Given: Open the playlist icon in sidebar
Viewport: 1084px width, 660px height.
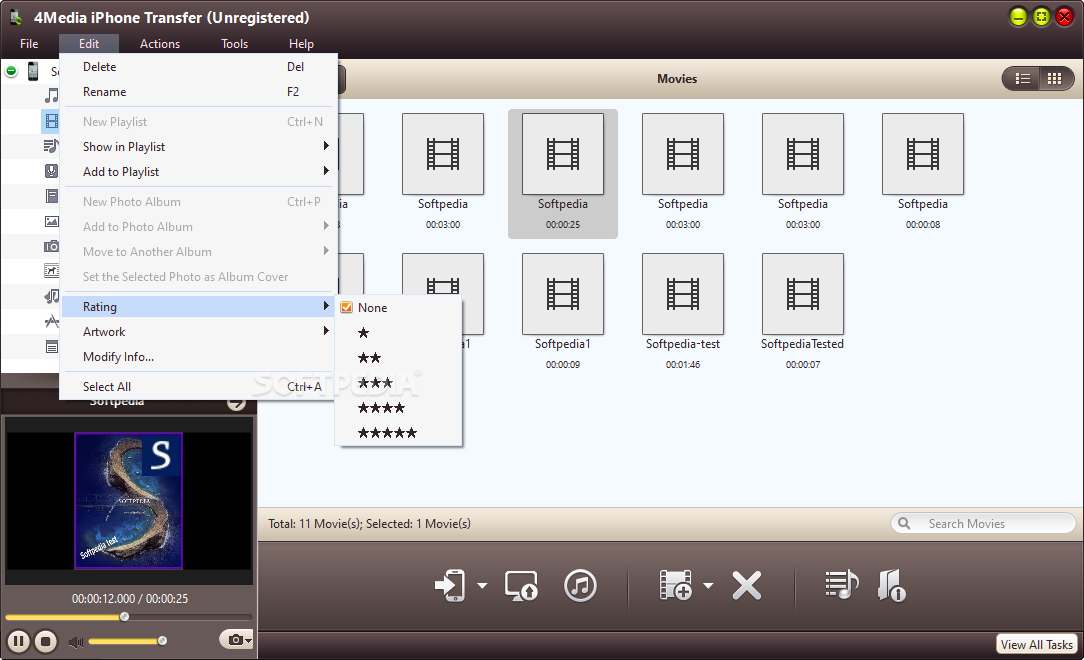Looking at the screenshot, I should pos(52,146).
